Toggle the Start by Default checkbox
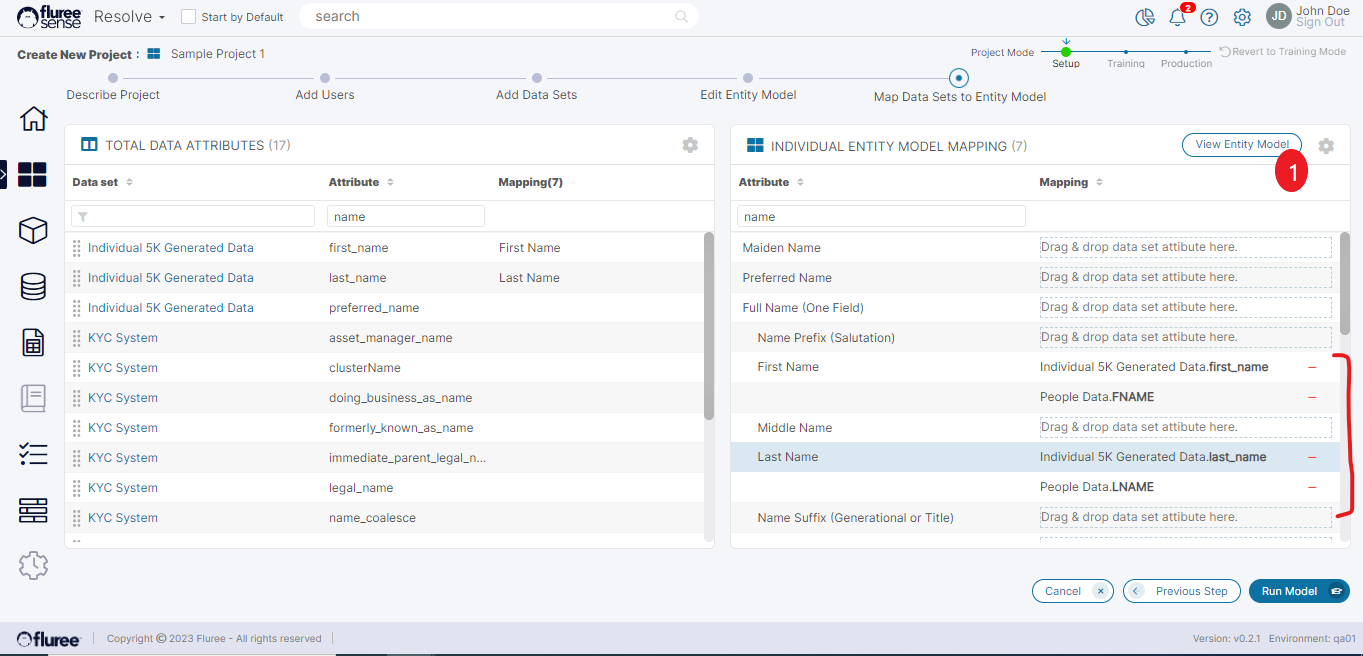 pos(188,17)
